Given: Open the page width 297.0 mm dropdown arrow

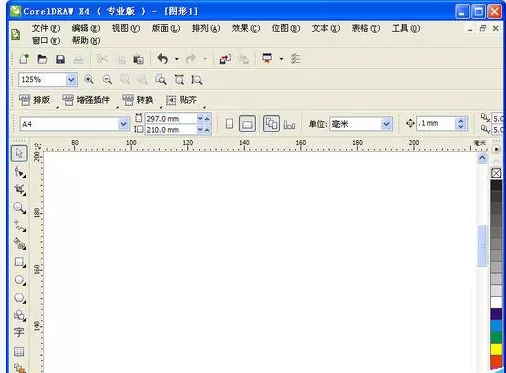Looking at the screenshot, I should [x=200, y=118].
